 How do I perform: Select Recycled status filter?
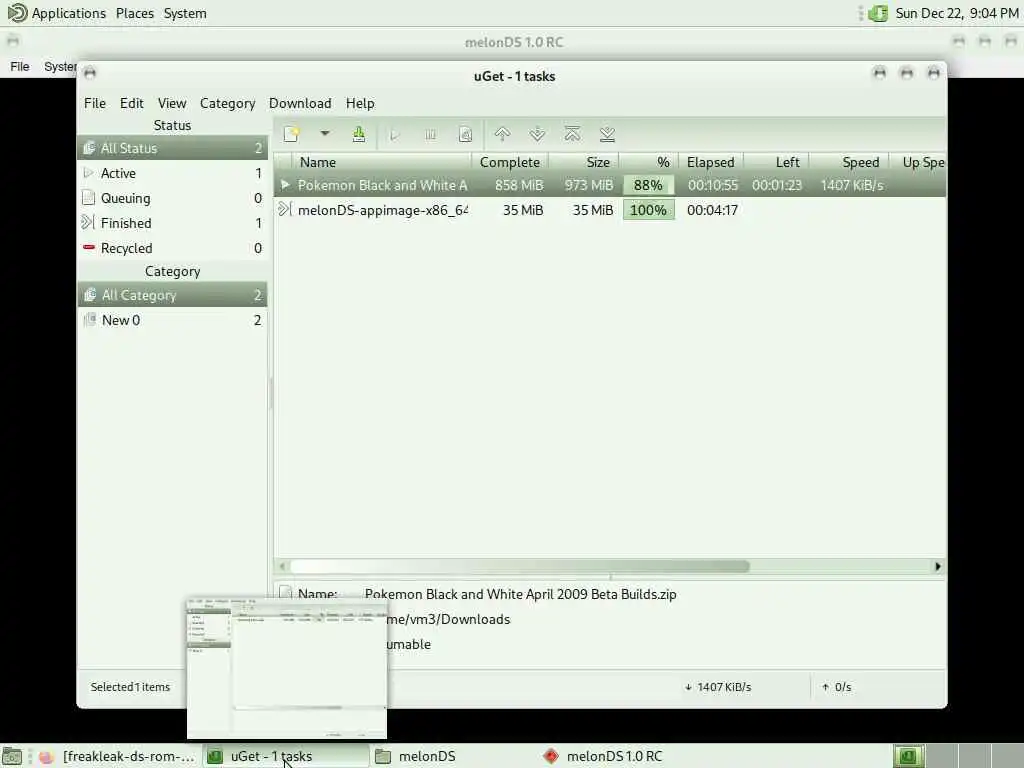[x=172, y=248]
